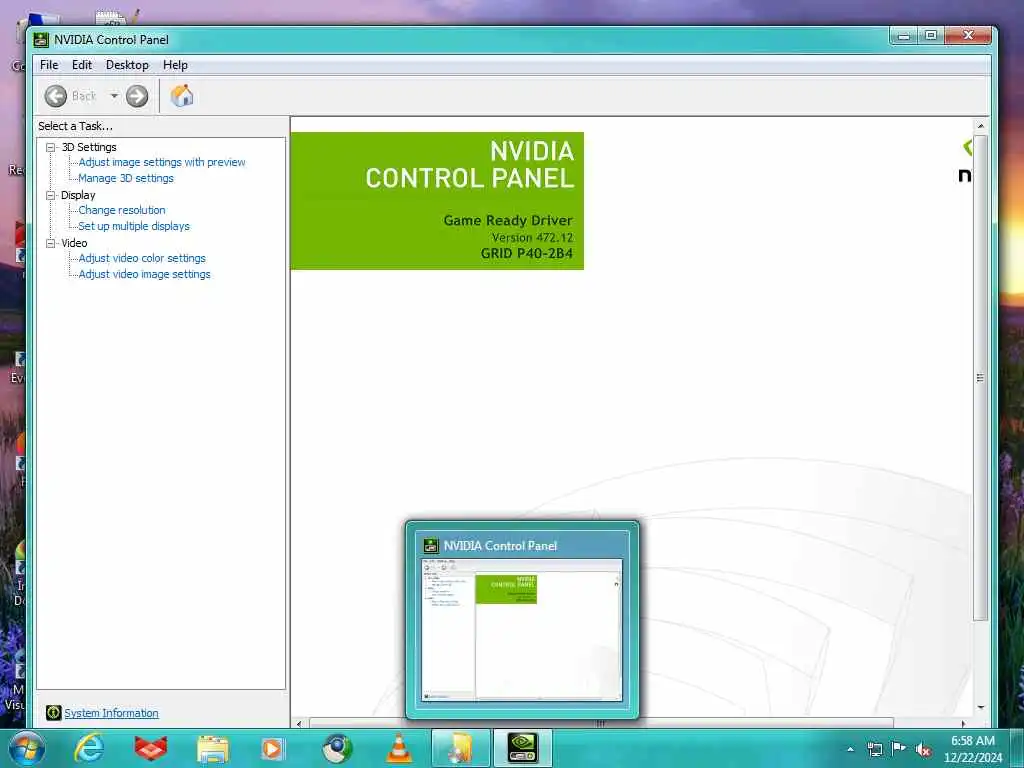Open Adjust video color settings

(x=142, y=258)
